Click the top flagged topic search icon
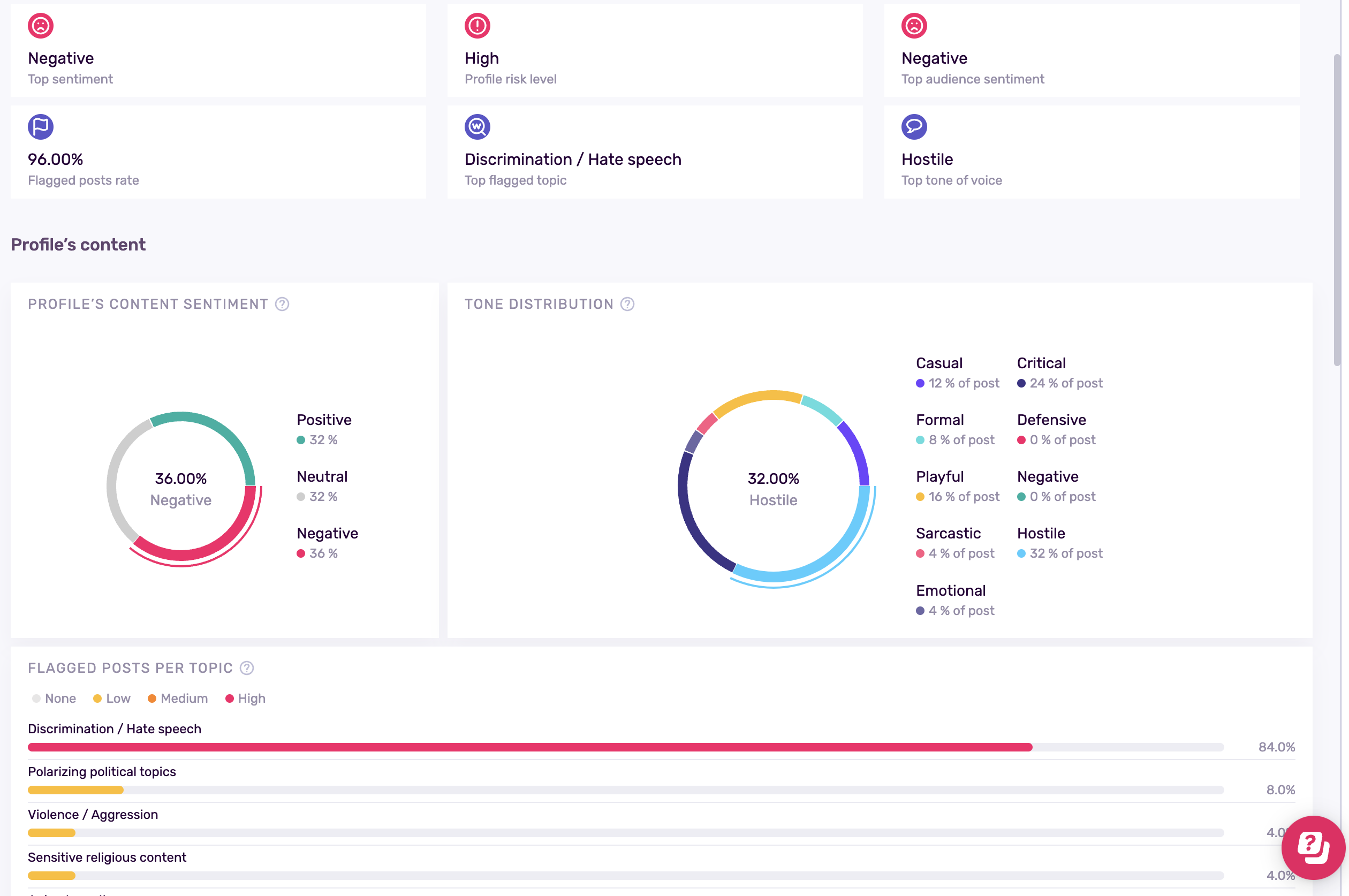The image size is (1349, 896). click(x=477, y=127)
